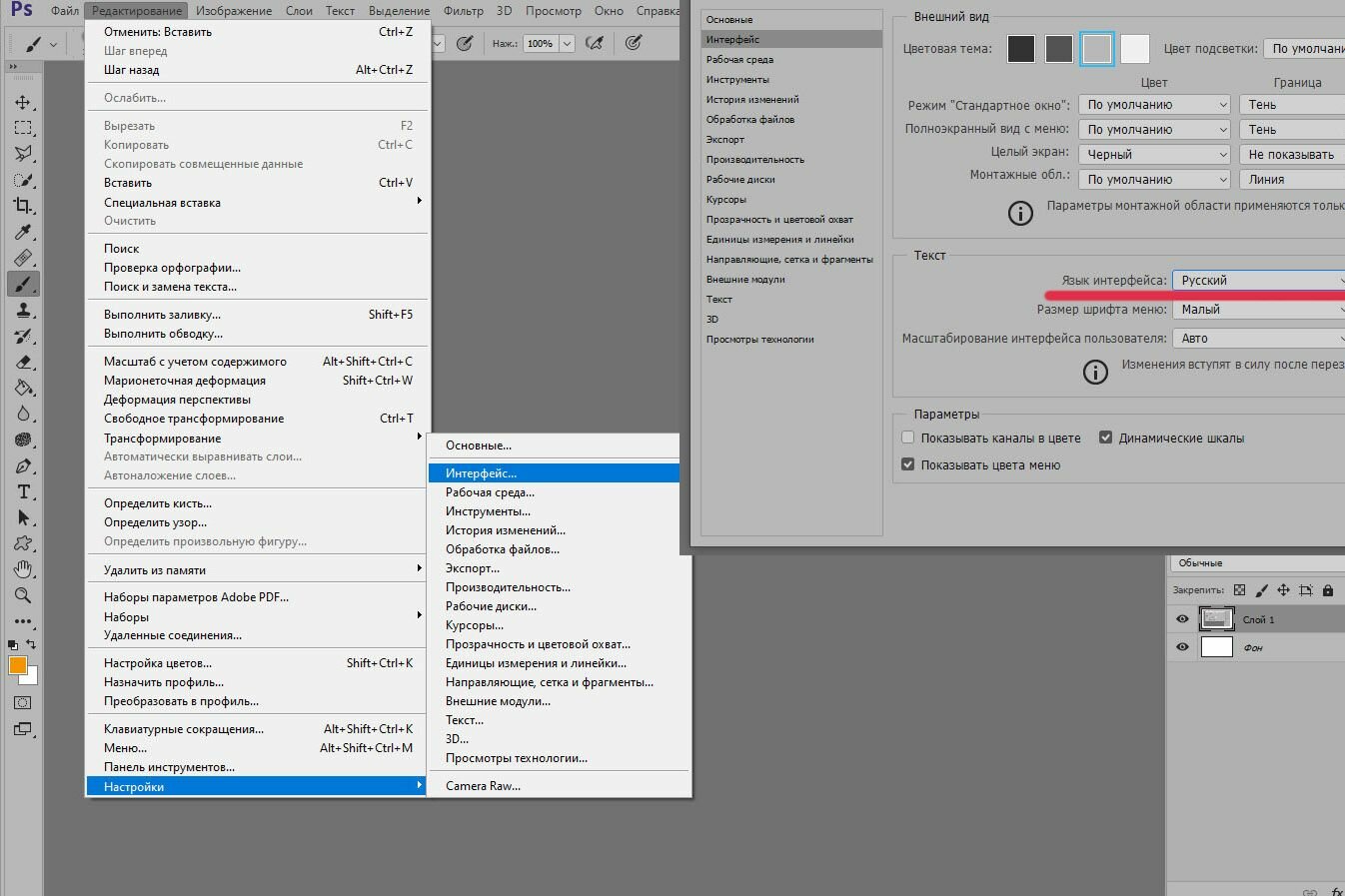Hide the 'Слой 1' layer eye
1345x896 pixels.
click(1182, 619)
